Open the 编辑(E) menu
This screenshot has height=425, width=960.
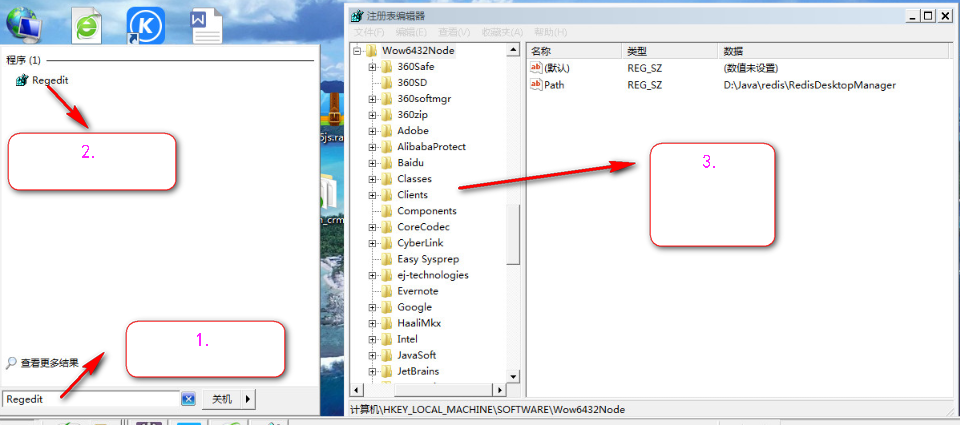411,32
